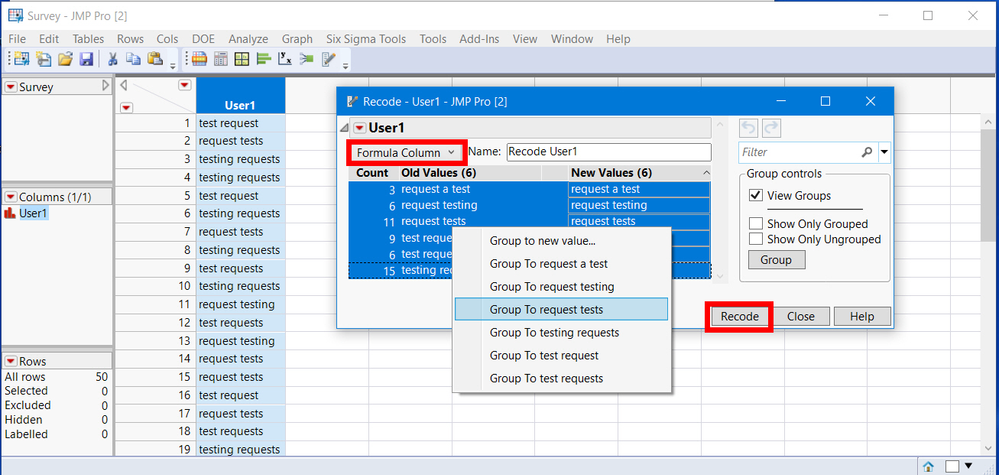Click the green four-pane grid toolbar icon

click(x=241, y=59)
